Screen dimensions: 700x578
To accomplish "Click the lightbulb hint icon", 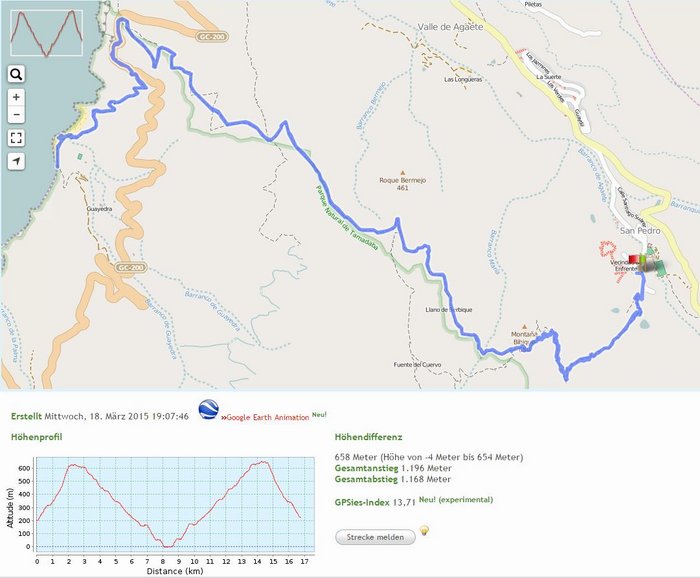I will click(423, 531).
